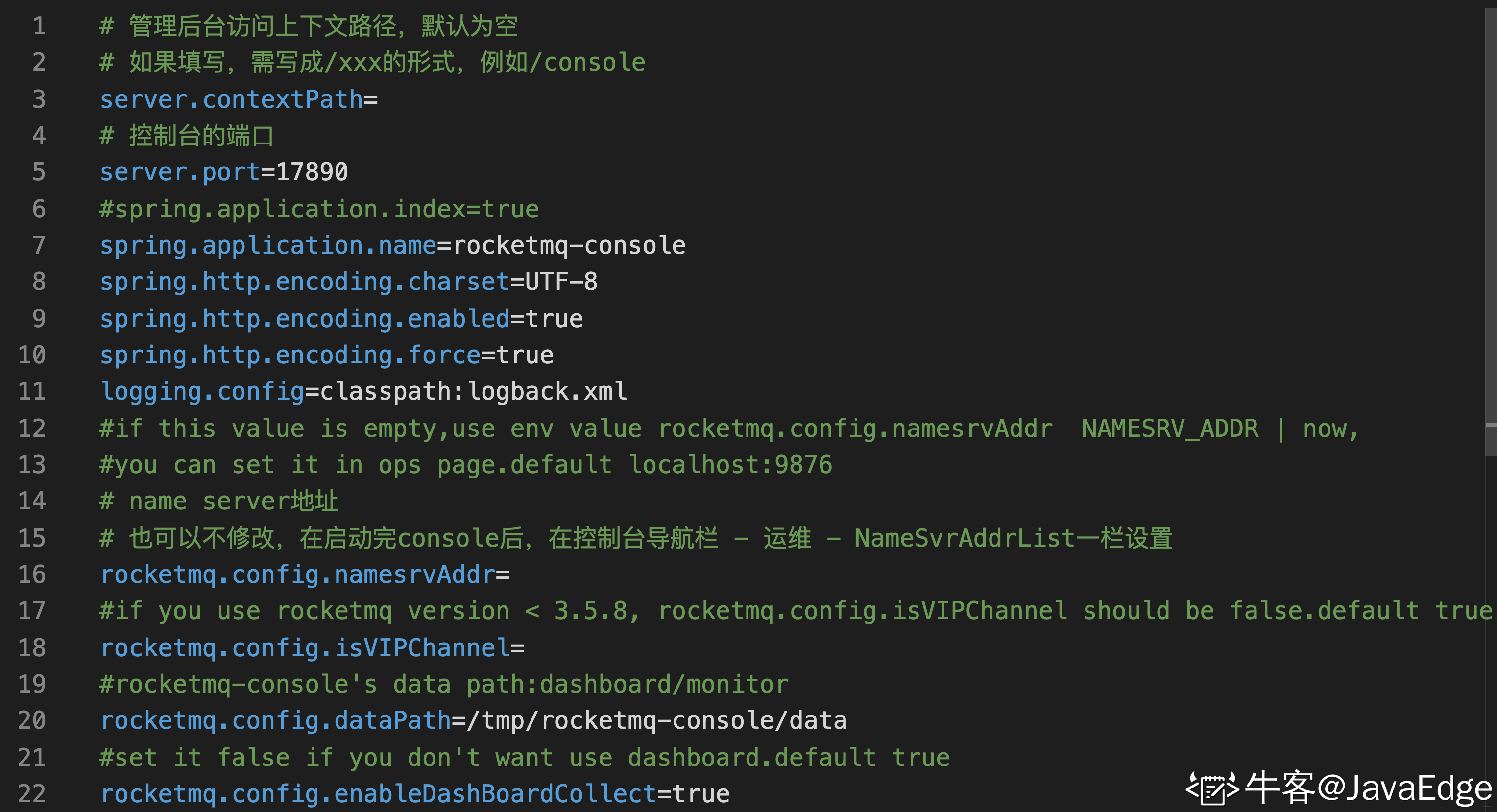Click the commented #spring.application.index=true line
This screenshot has width=1497, height=812.
[319, 209]
